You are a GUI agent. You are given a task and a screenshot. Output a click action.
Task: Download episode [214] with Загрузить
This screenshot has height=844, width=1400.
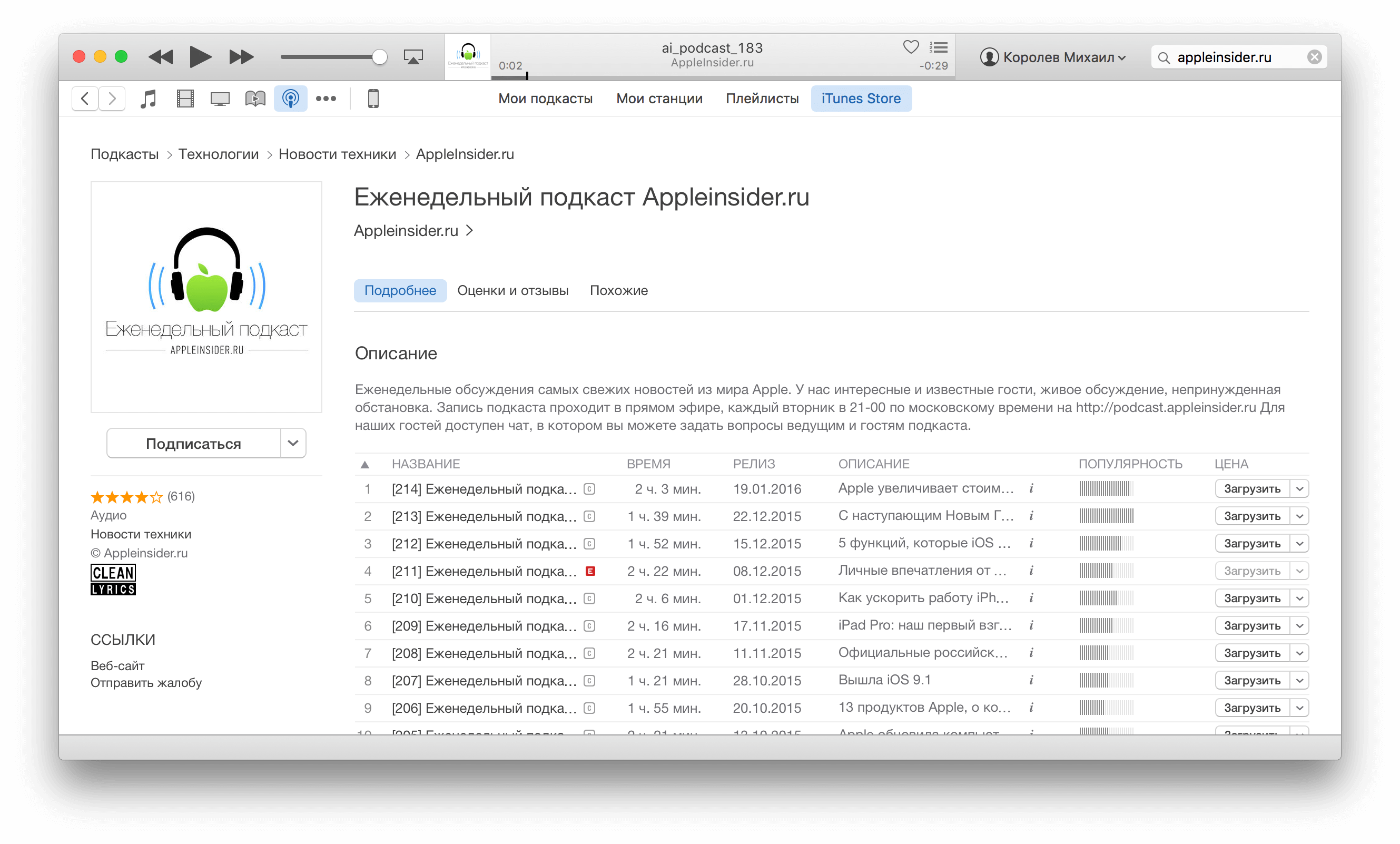pyautogui.click(x=1251, y=489)
